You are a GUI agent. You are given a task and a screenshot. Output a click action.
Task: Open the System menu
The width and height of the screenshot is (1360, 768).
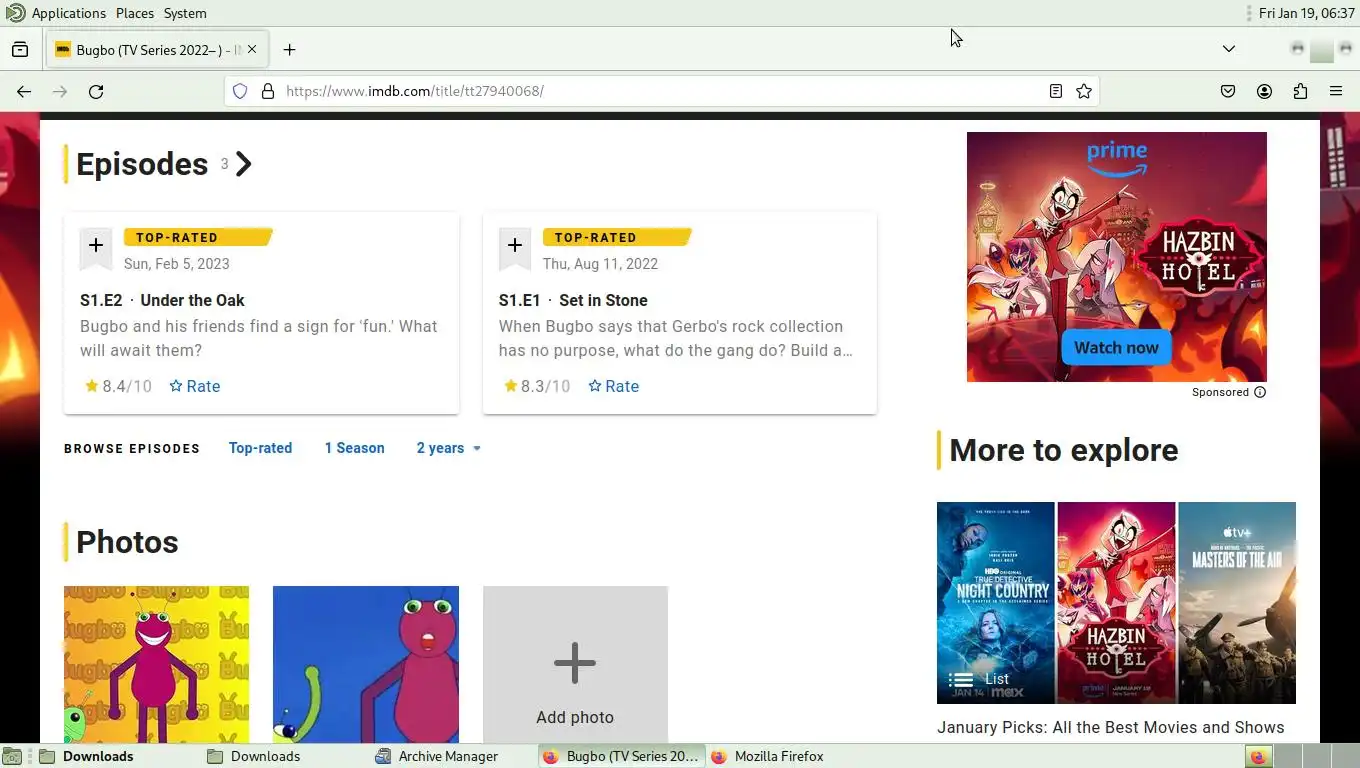coord(185,13)
